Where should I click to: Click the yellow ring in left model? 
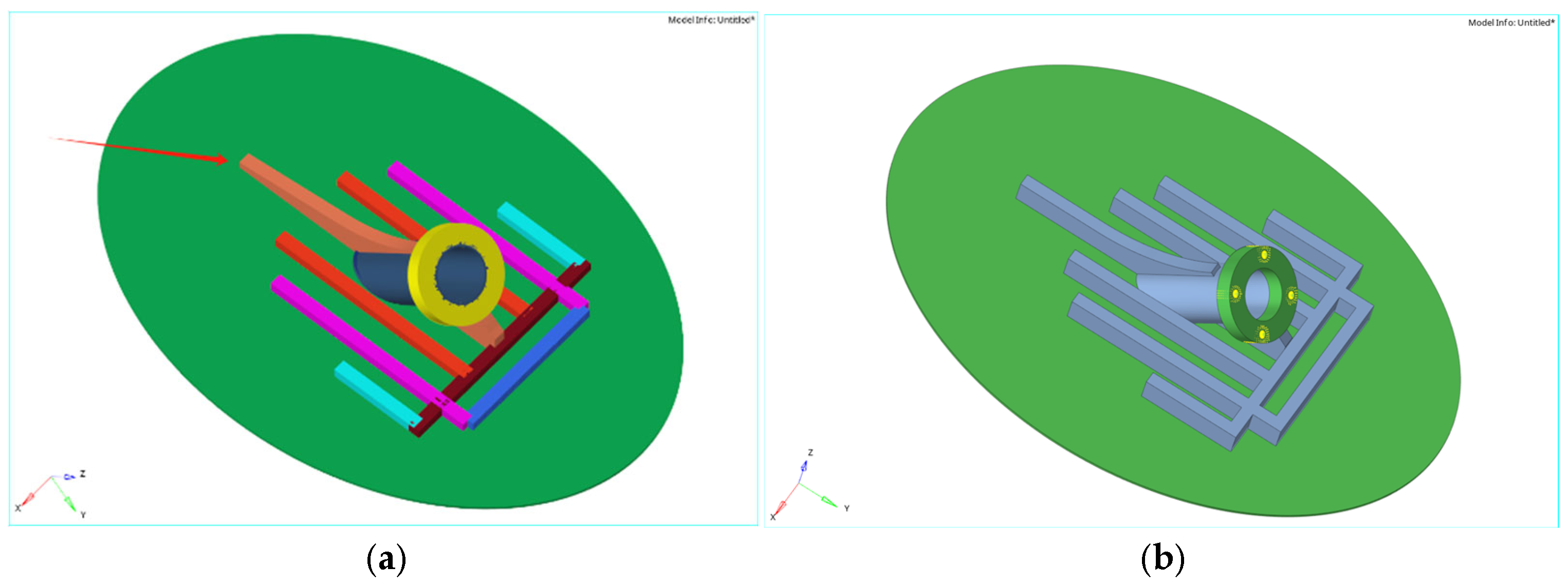pos(426,292)
